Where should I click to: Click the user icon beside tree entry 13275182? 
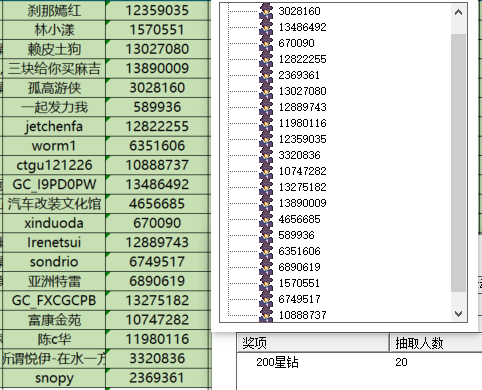(x=266, y=187)
